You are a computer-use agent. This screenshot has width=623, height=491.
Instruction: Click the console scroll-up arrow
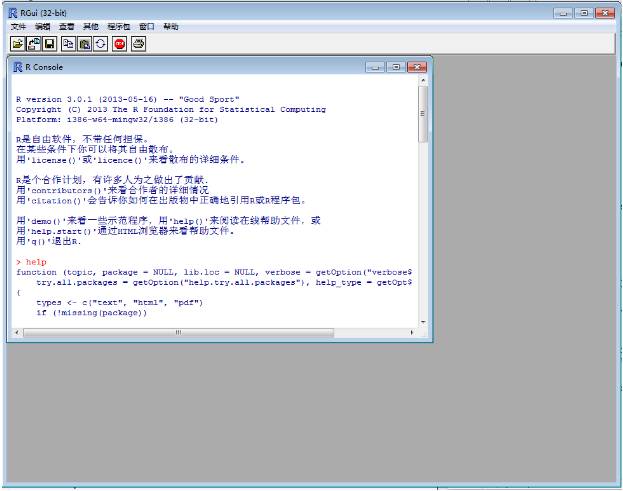point(423,81)
